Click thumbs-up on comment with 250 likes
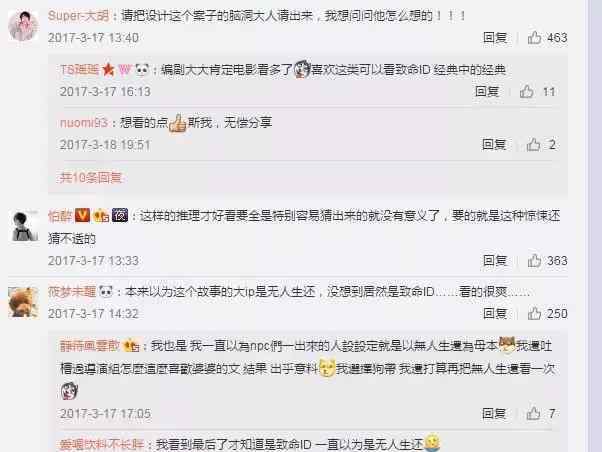 [534, 313]
